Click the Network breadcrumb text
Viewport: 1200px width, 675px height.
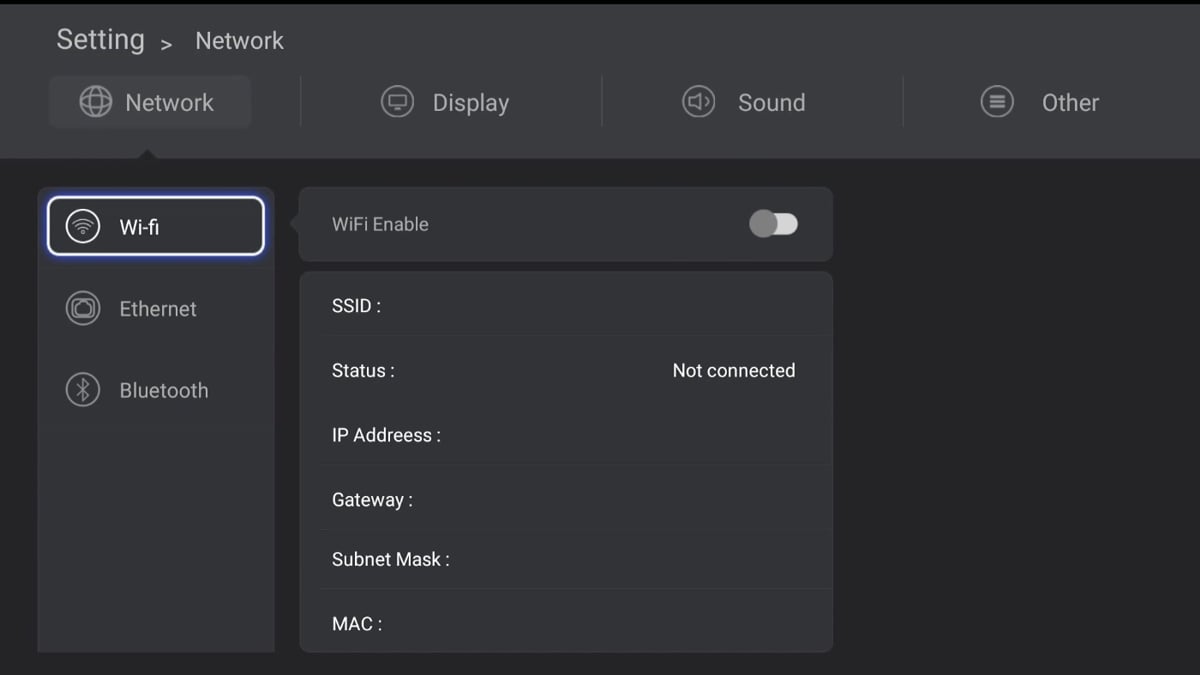click(239, 41)
